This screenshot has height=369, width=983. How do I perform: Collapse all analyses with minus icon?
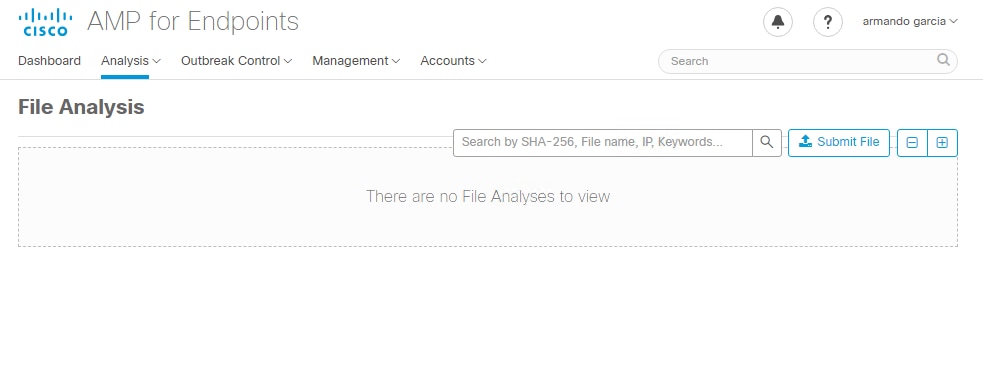(x=912, y=143)
